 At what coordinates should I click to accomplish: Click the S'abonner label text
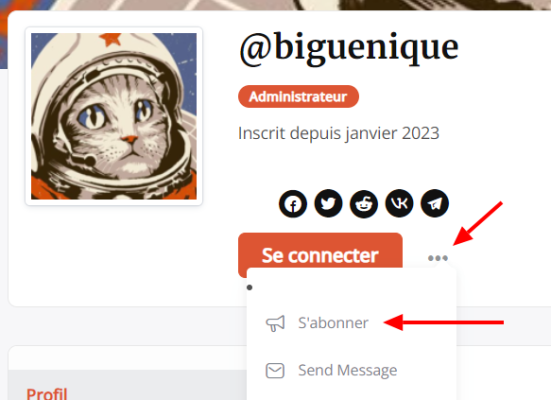333,323
